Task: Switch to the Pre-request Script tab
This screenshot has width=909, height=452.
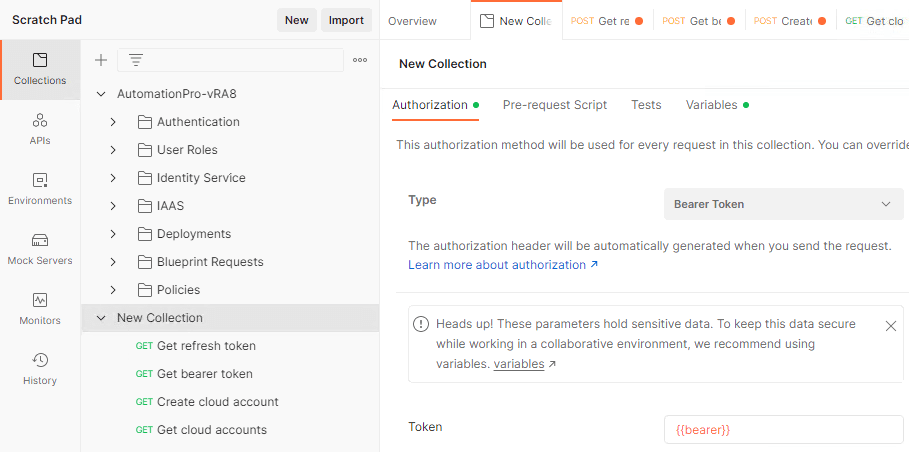Action: point(554,105)
